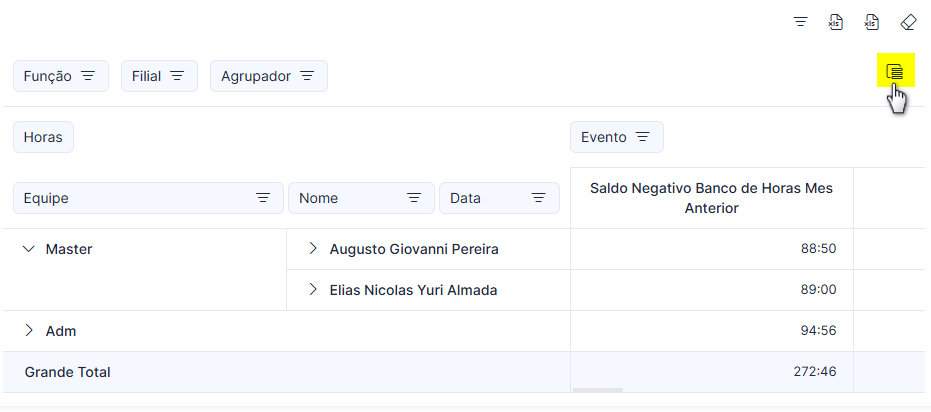931x412 pixels.
Task: Collapse the Master team row
Action: pos(28,249)
